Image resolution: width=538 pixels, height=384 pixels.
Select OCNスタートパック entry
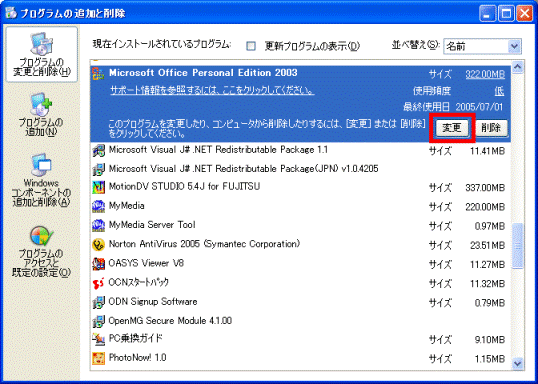coord(139,282)
